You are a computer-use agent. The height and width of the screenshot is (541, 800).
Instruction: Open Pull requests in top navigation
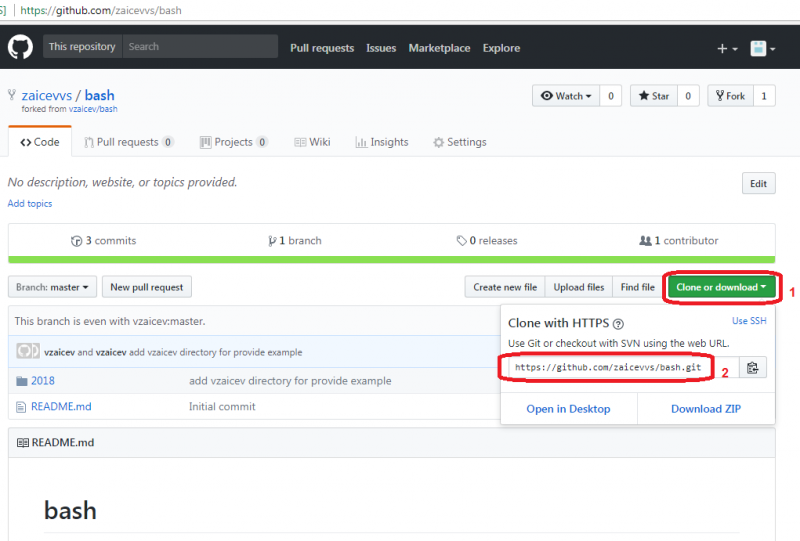tap(322, 48)
